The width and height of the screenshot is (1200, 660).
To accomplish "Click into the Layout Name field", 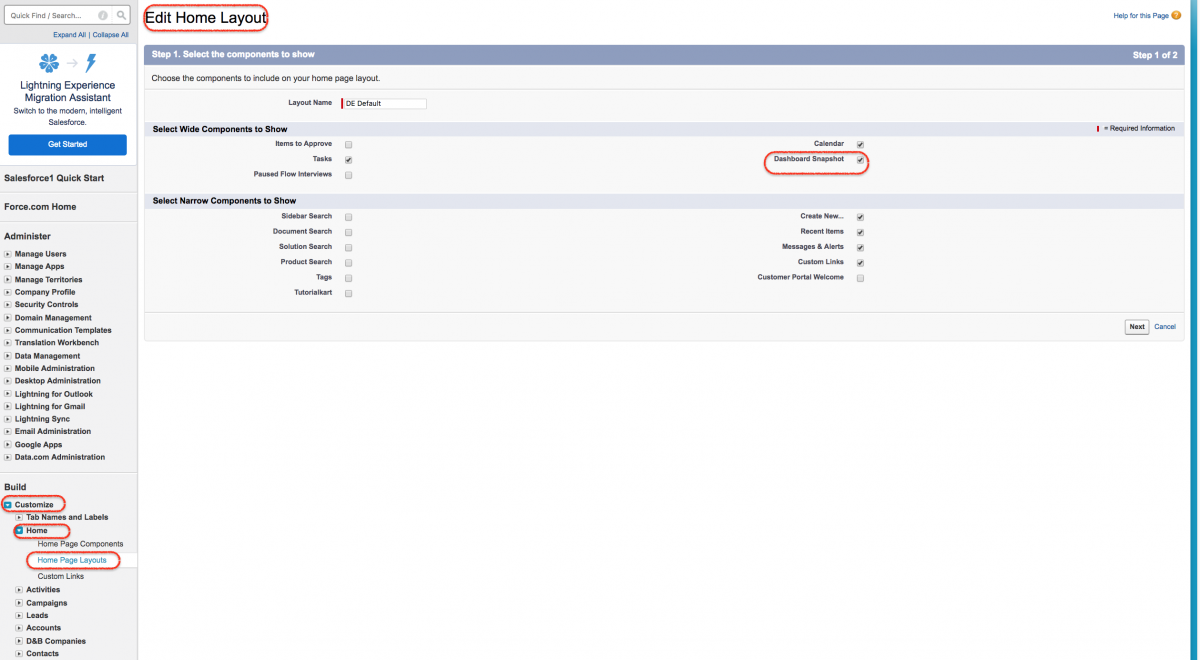I will point(384,103).
